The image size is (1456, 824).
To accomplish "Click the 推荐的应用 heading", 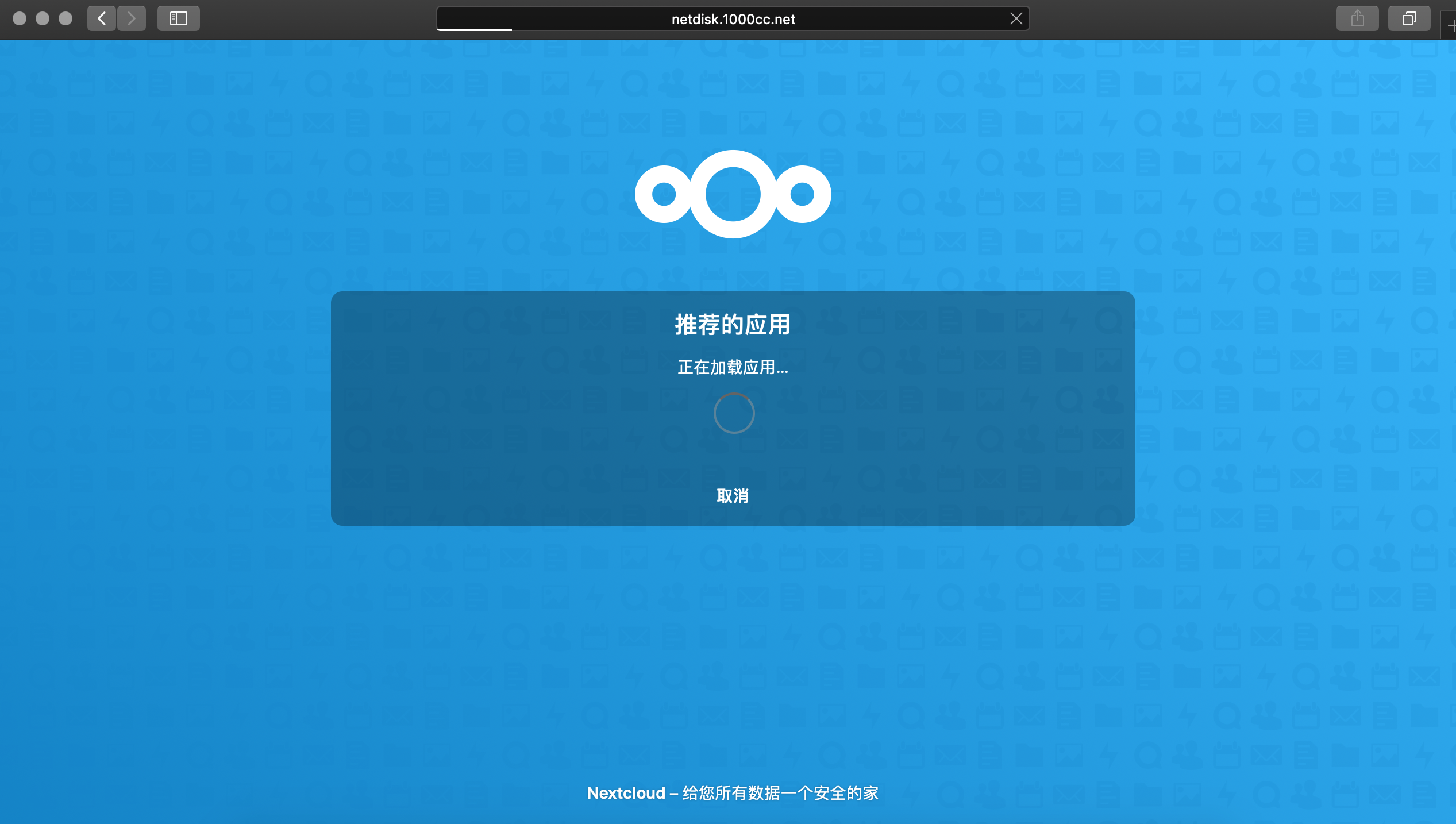I will [x=733, y=325].
